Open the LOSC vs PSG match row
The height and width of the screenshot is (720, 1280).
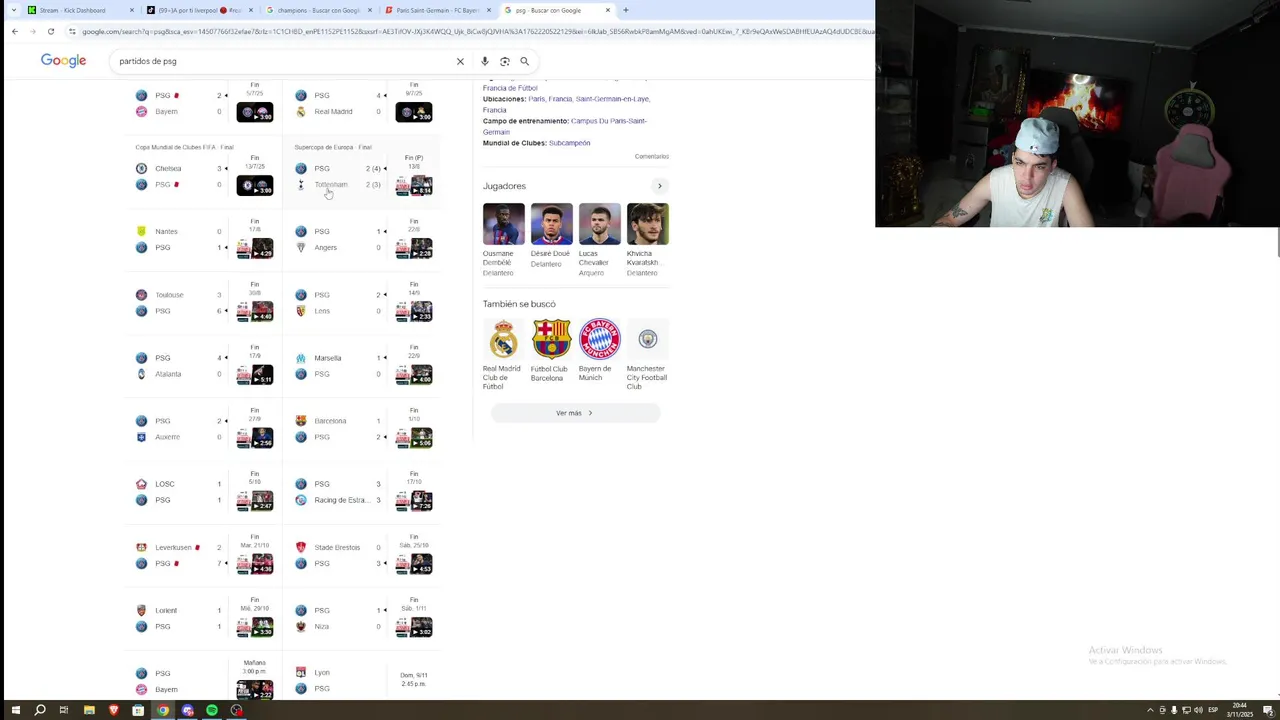[x=203, y=492]
